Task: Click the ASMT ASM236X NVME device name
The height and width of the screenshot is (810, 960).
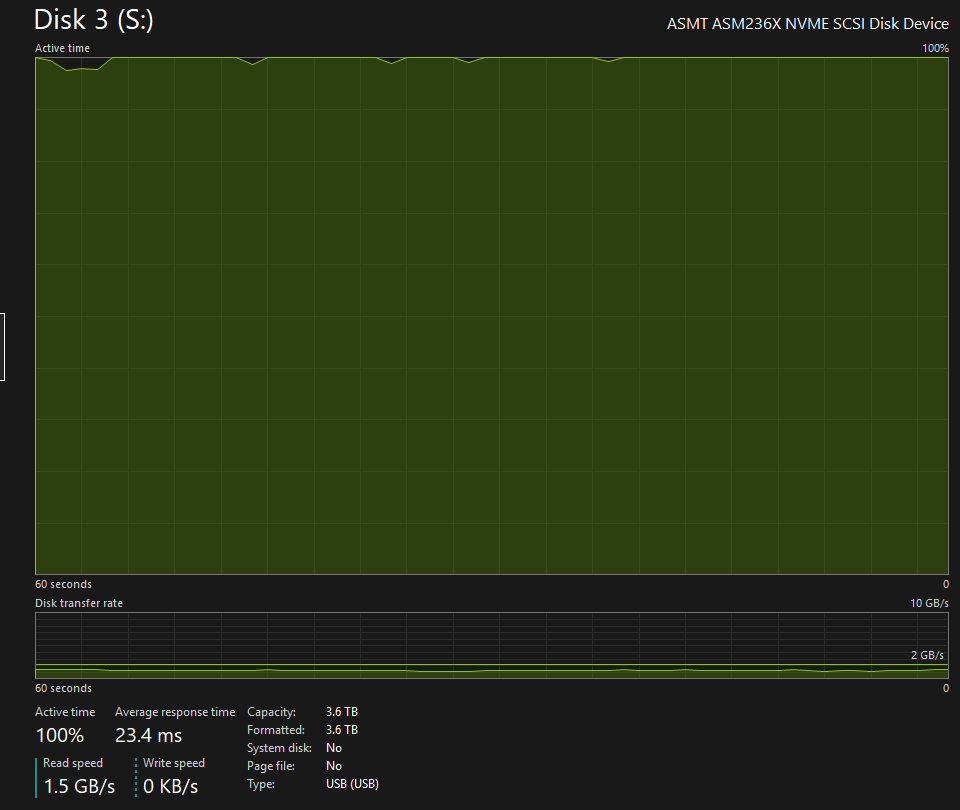Action: tap(807, 24)
